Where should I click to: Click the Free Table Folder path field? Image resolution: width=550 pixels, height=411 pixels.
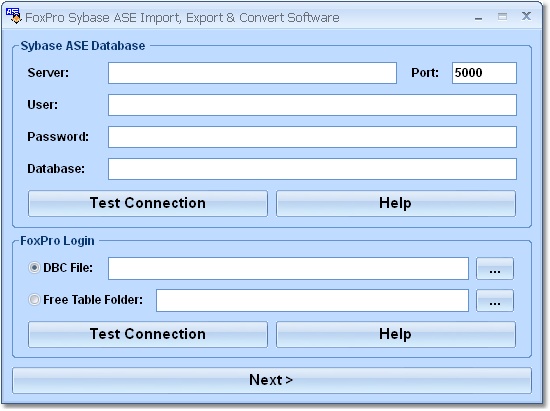312,301
